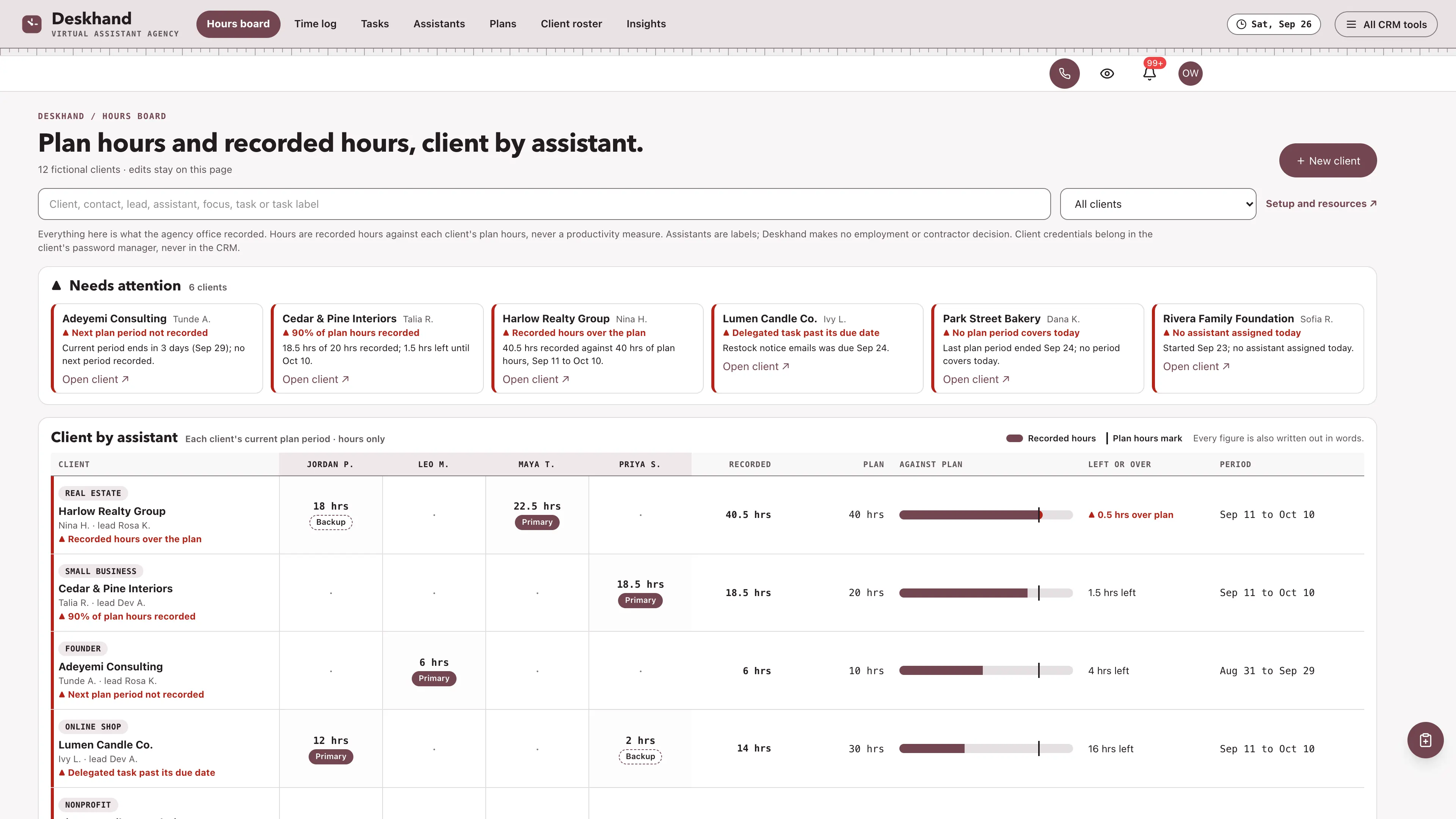Expand the All clients filter dropdown

point(1158,204)
